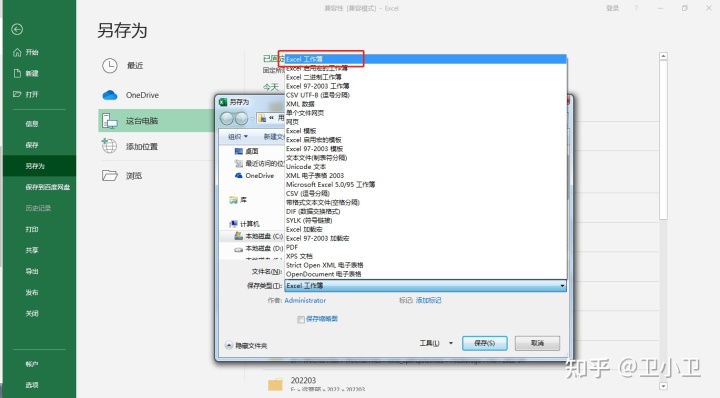Select 发布 in the backstage menu
Viewport: 720px width, 398px height.
[32, 293]
